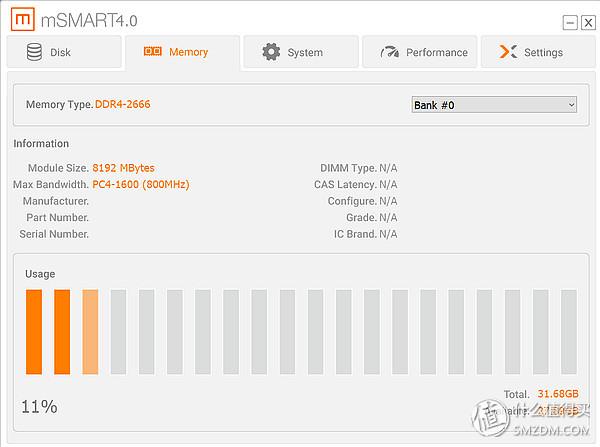Minimize the mSMART window
This screenshot has width=600, height=447.
tap(570, 23)
